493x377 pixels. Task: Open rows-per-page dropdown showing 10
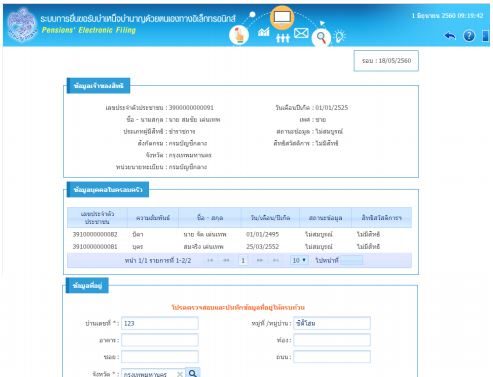tap(299, 260)
